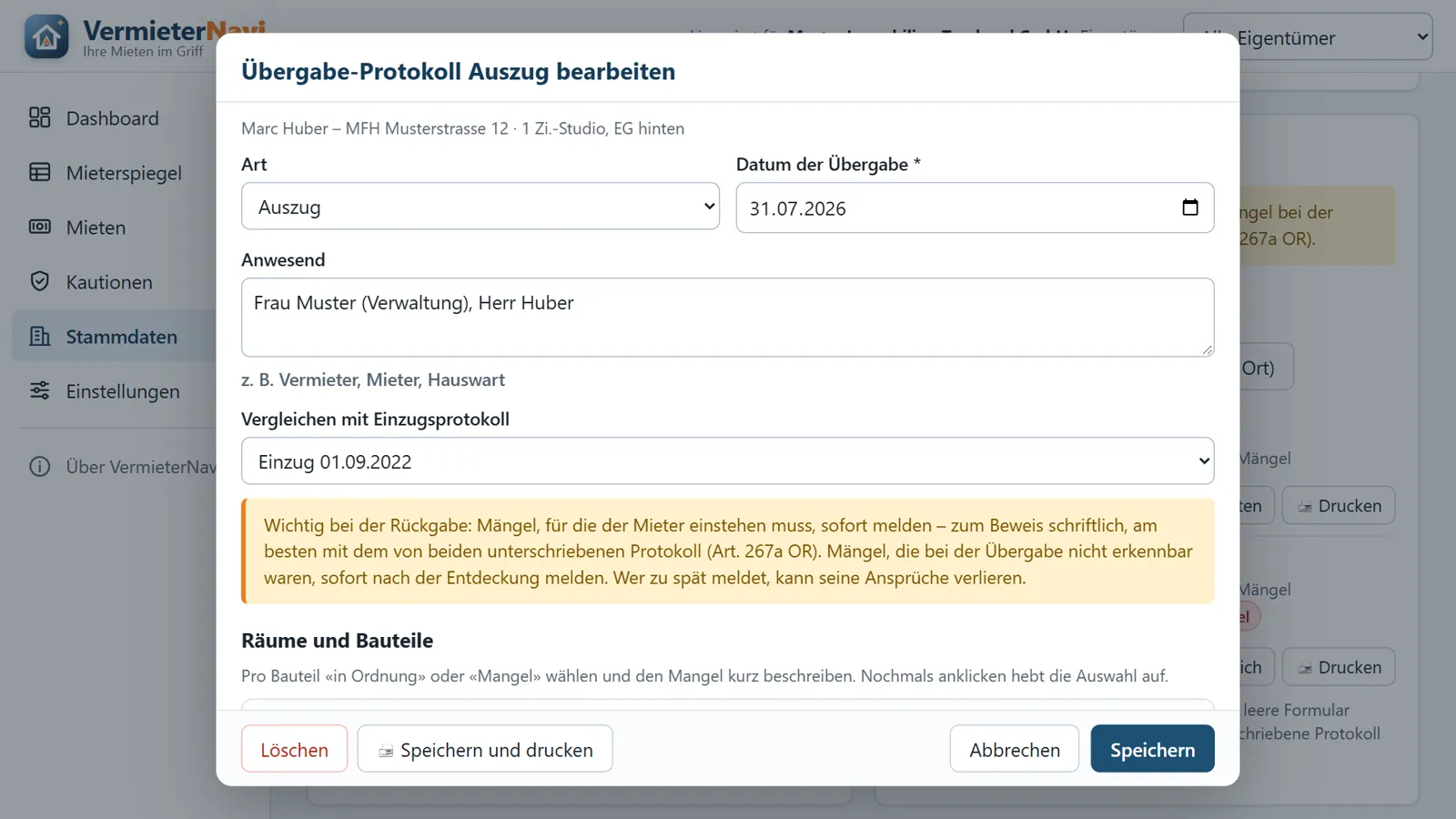Screen dimensions: 1456x819
Task: Open the Art dropdown showing Auszug
Action: pos(480,207)
